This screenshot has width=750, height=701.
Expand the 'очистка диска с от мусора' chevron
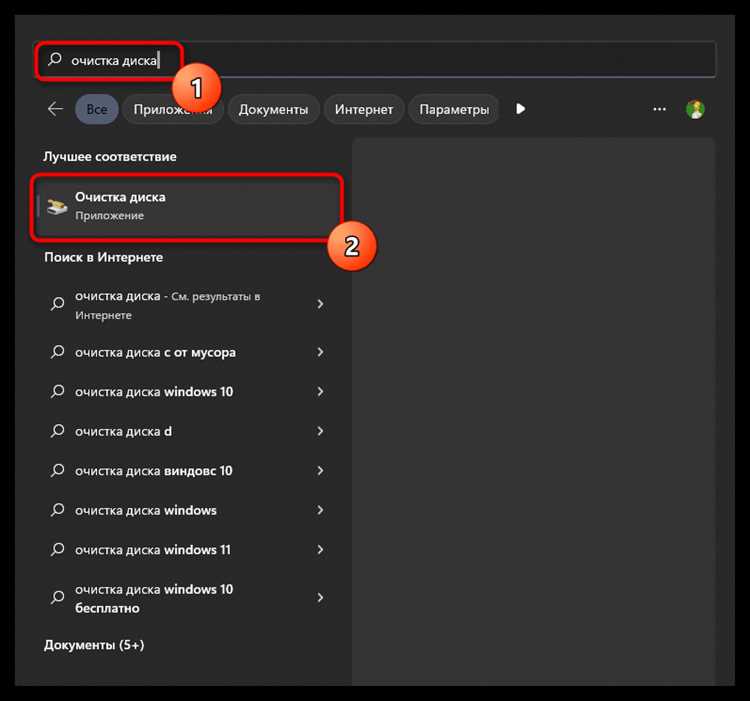pyautogui.click(x=320, y=352)
